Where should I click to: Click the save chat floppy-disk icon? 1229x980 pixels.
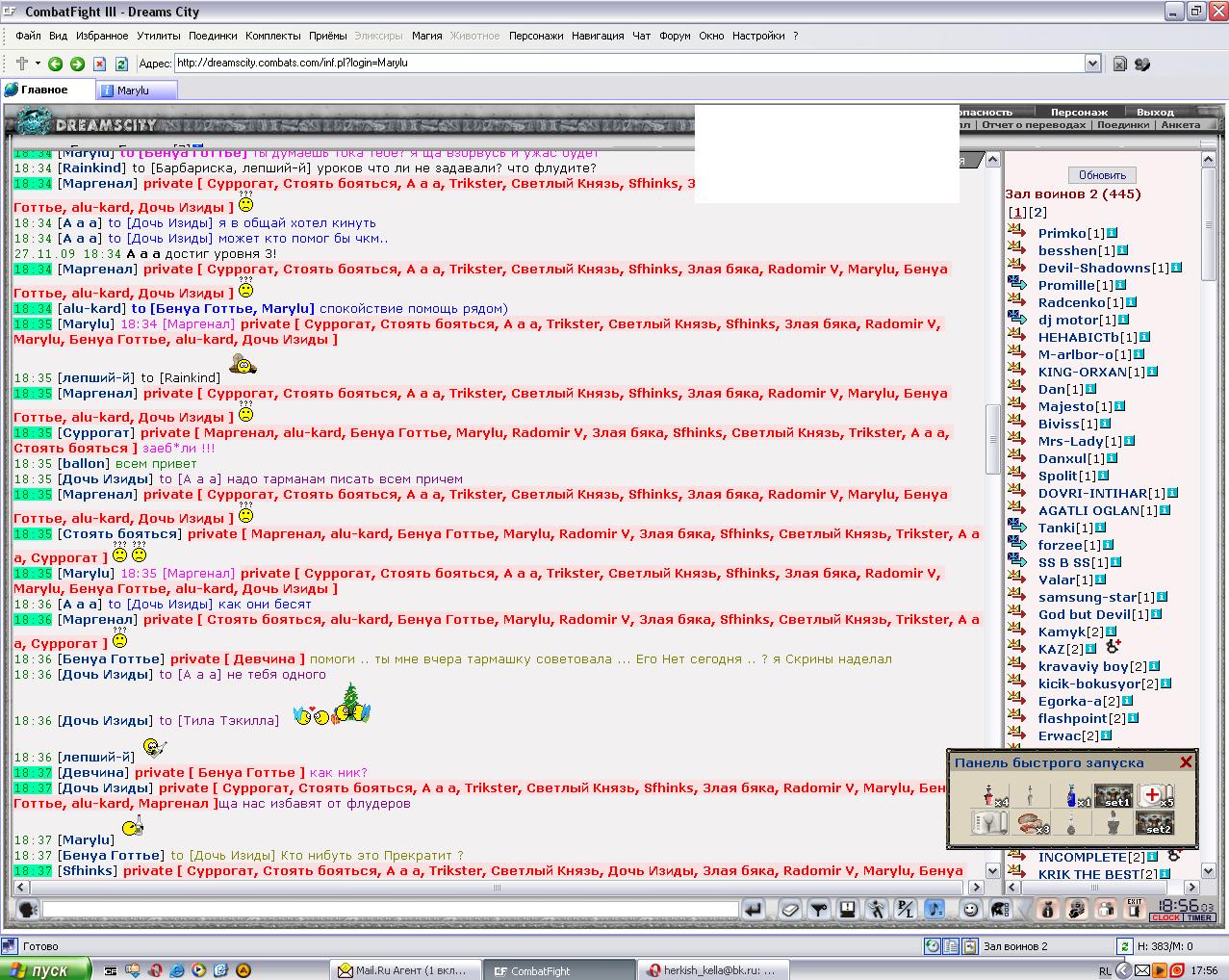point(847,909)
